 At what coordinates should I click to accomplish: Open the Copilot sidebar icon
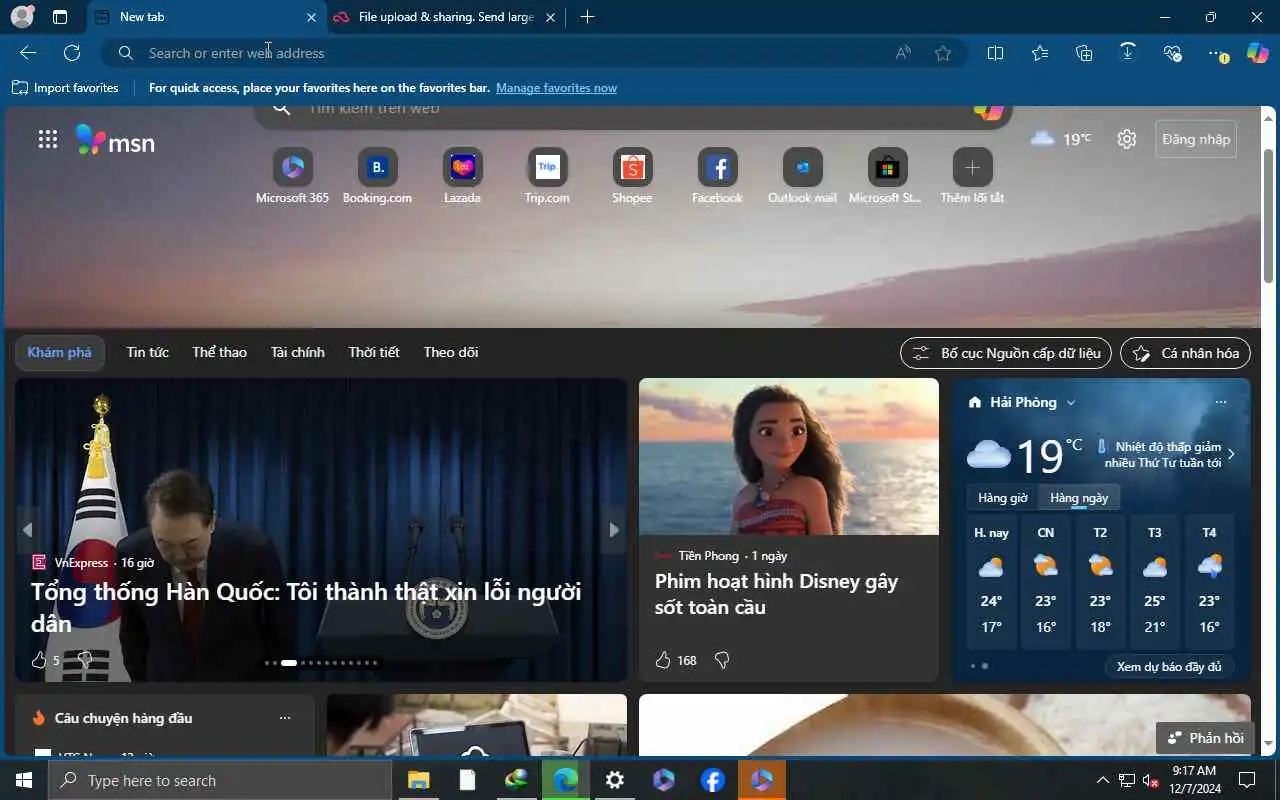coord(1258,53)
